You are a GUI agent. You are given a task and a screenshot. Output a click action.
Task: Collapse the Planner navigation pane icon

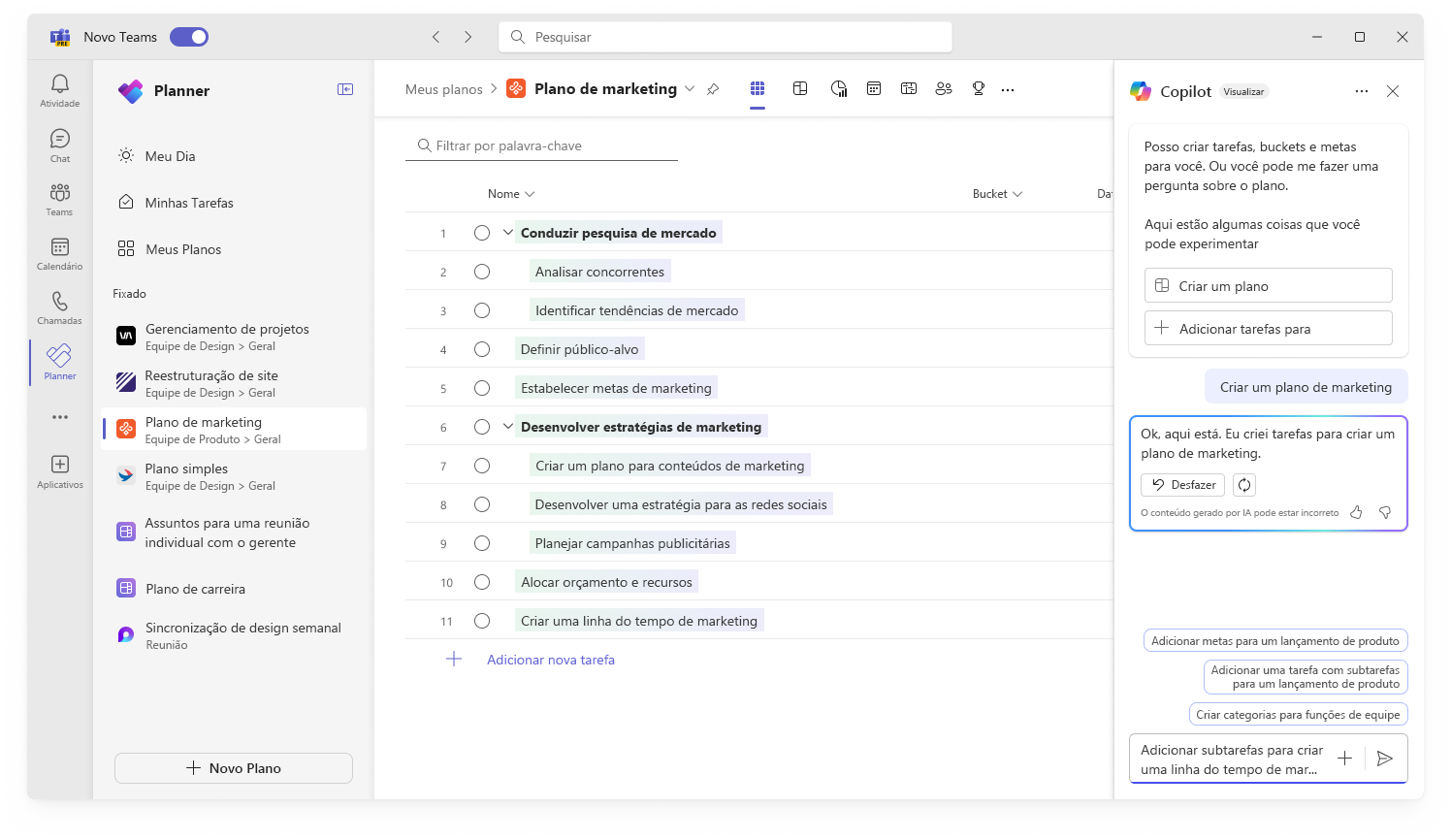point(345,89)
